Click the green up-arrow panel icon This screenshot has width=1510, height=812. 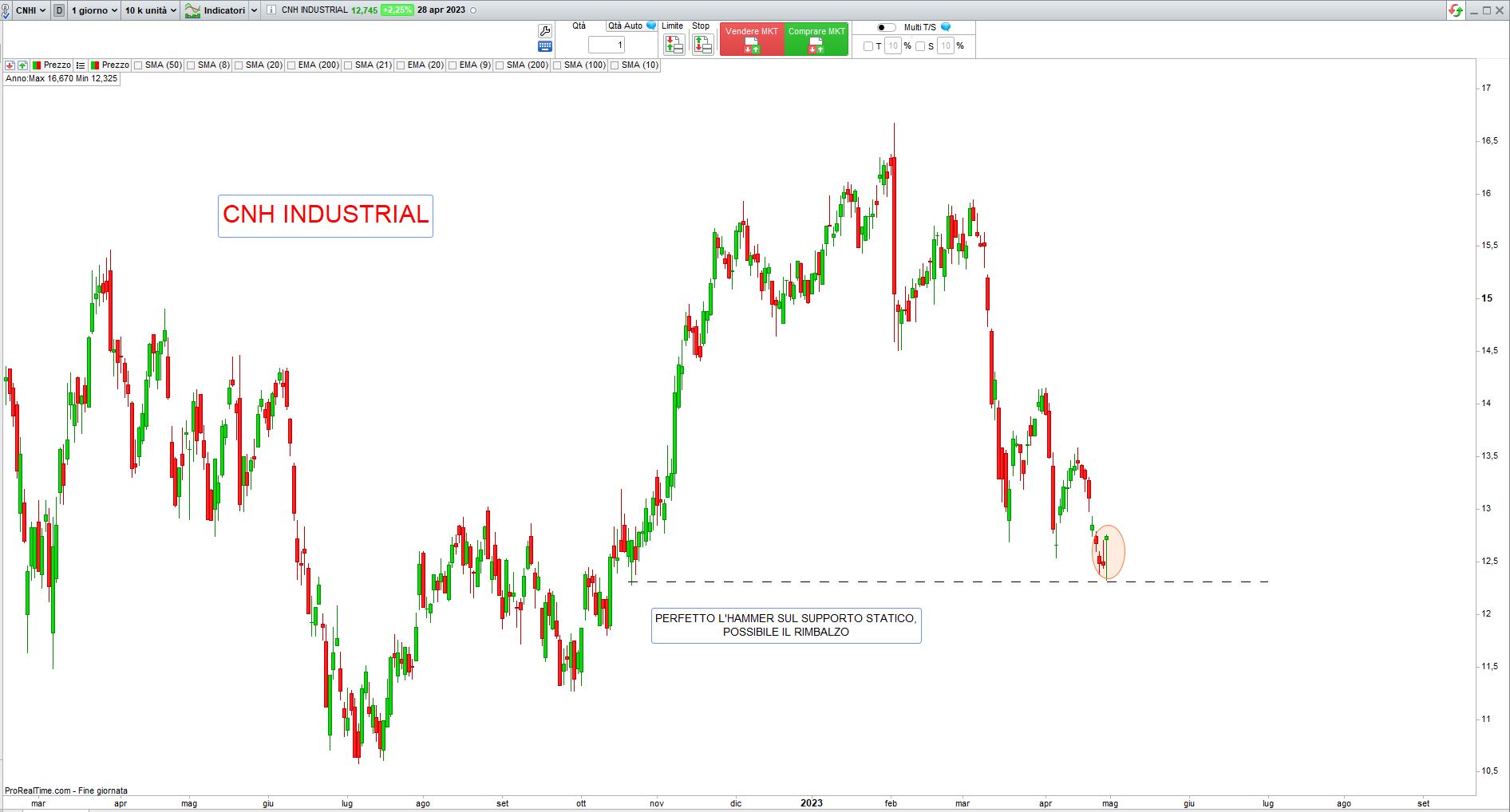pyautogui.click(x=22, y=65)
